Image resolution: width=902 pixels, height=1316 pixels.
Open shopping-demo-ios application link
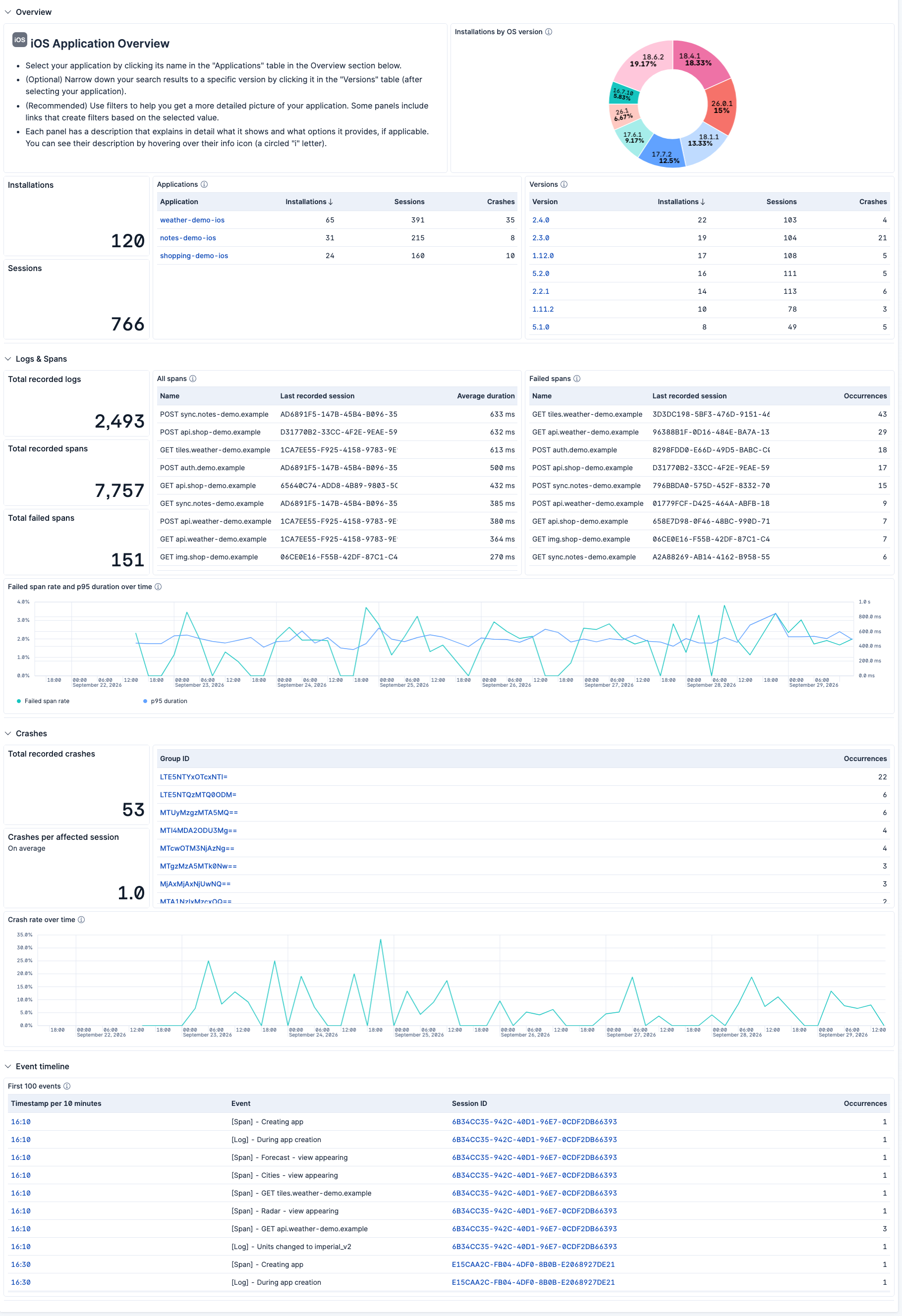tap(194, 256)
